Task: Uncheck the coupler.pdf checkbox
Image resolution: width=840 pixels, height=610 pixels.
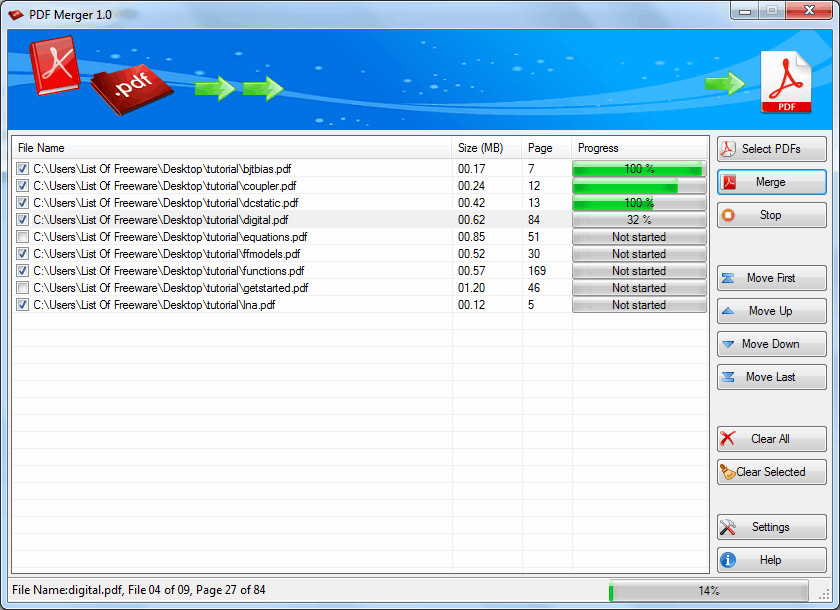Action: point(22,186)
